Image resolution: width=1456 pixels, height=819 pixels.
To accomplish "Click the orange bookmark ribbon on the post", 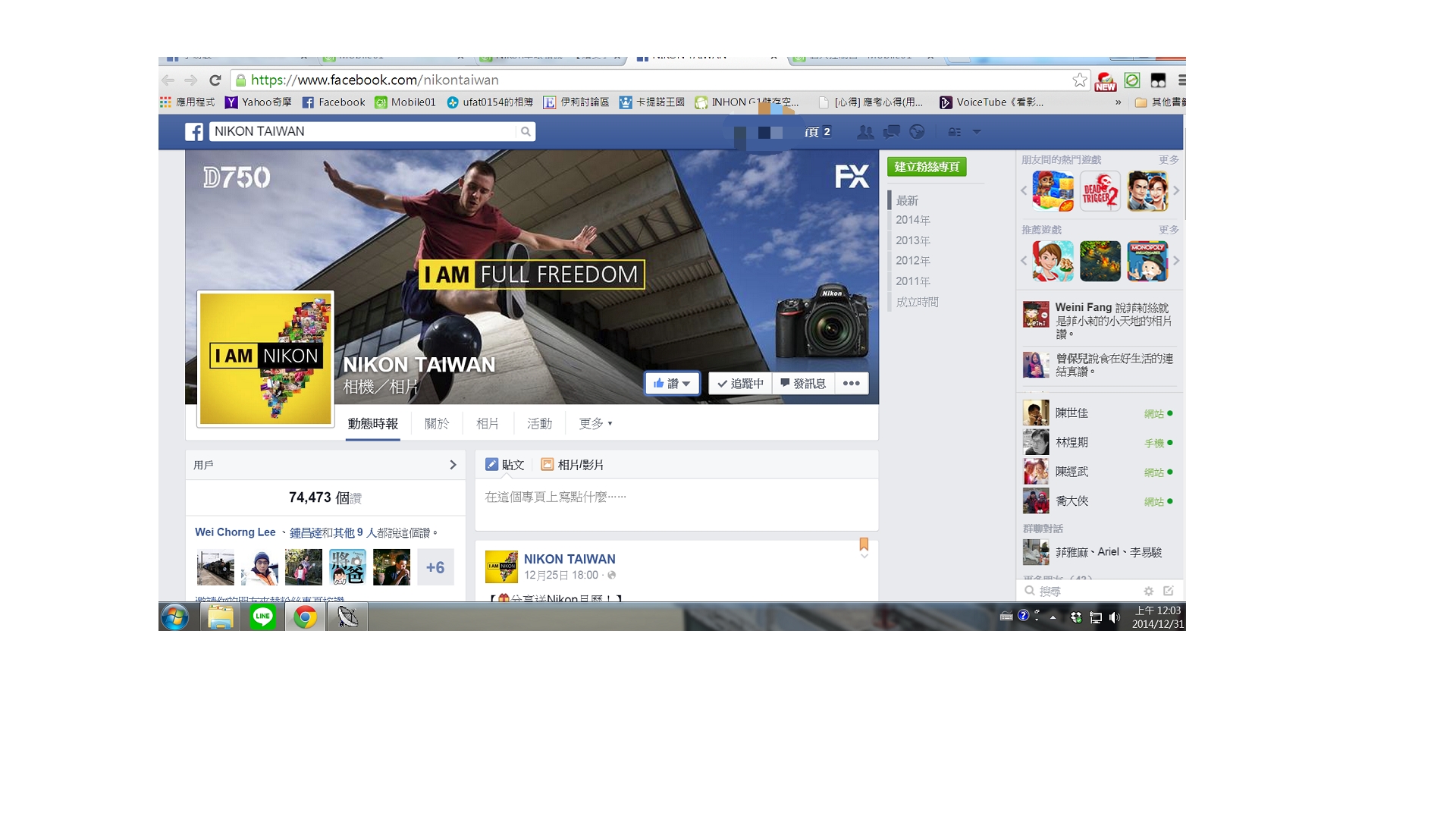I will click(x=864, y=544).
